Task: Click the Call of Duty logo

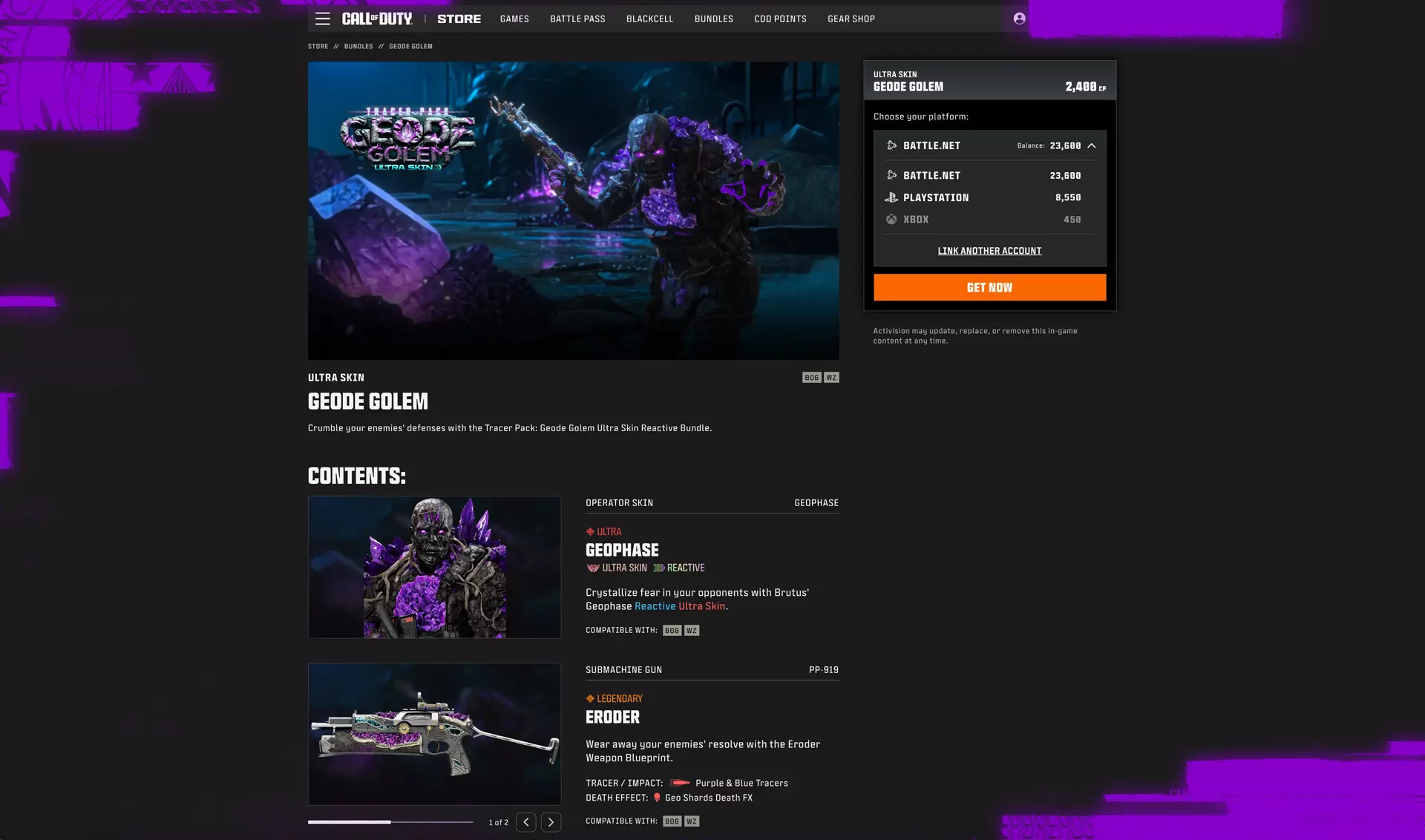Action: 377,19
